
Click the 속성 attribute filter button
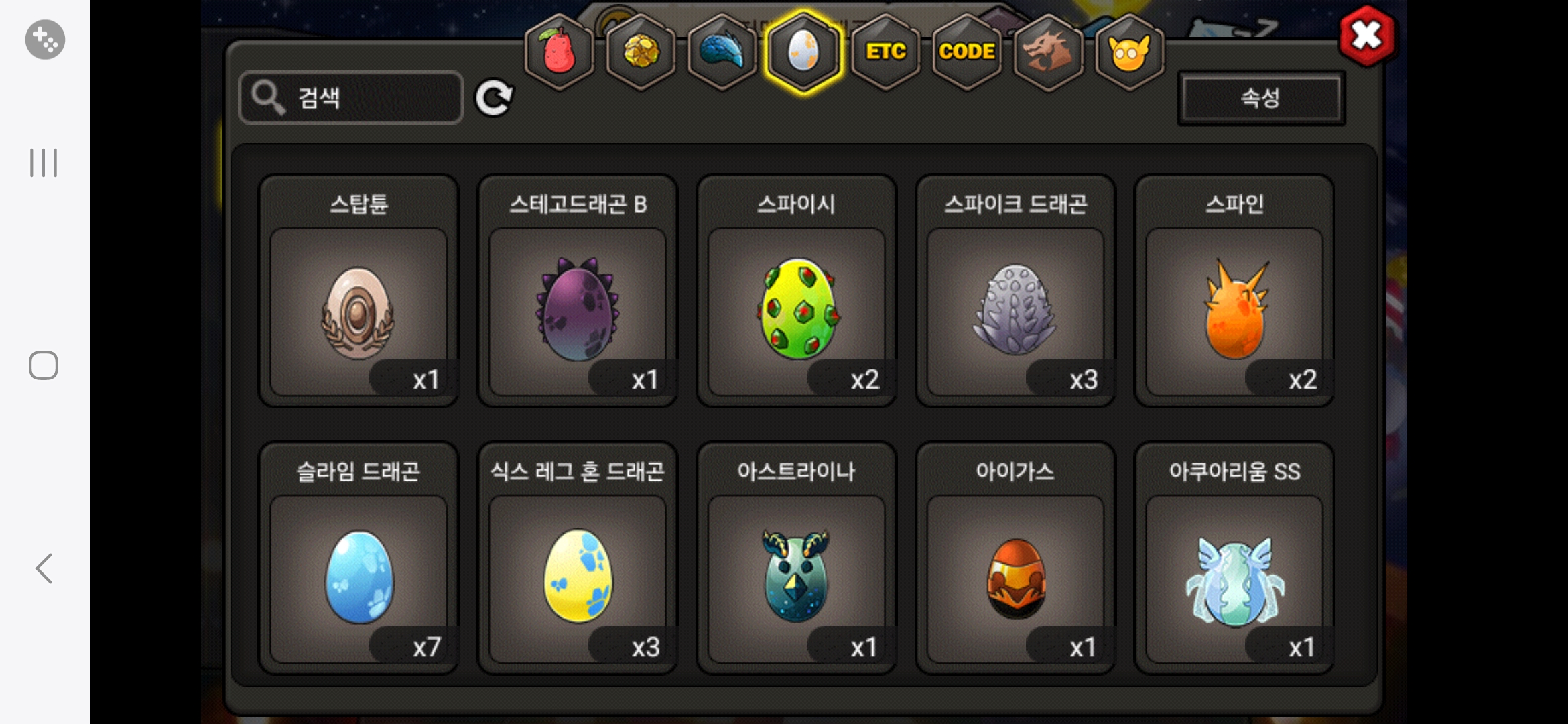[1260, 99]
